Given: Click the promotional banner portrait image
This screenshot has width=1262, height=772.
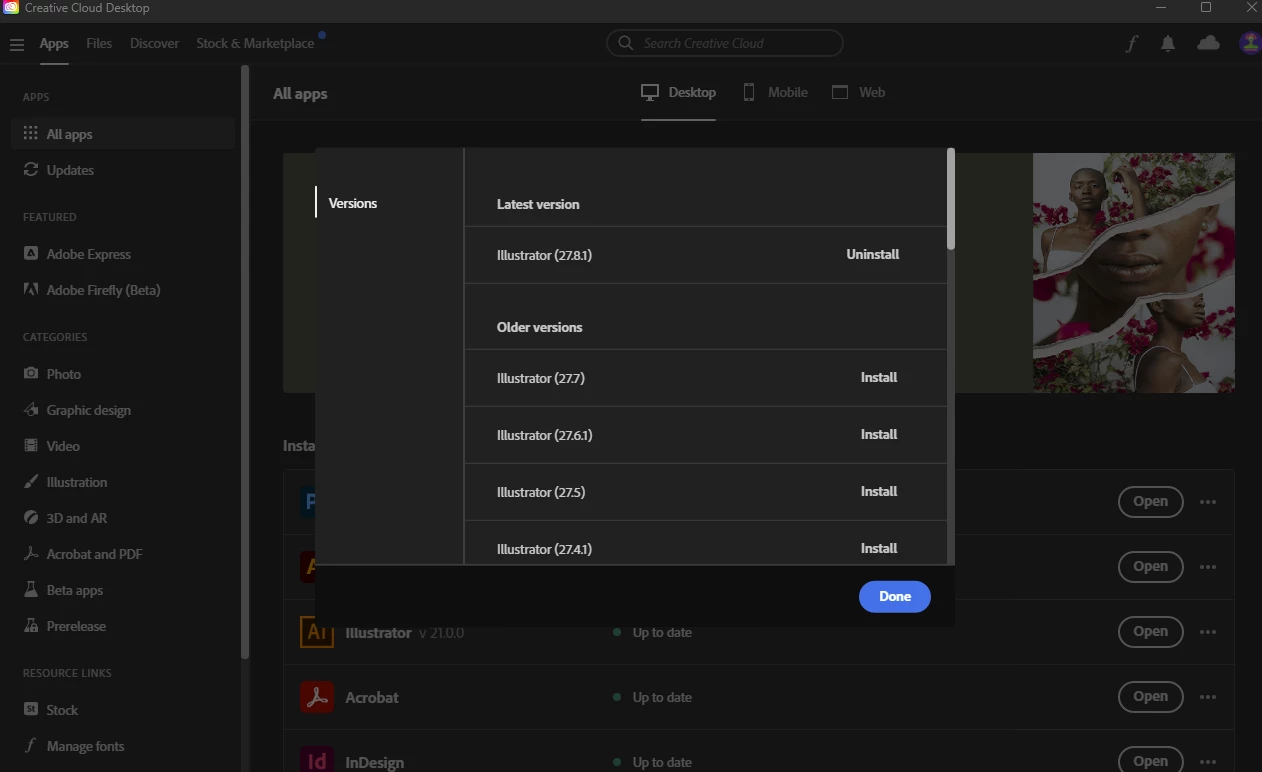Looking at the screenshot, I should [1134, 272].
